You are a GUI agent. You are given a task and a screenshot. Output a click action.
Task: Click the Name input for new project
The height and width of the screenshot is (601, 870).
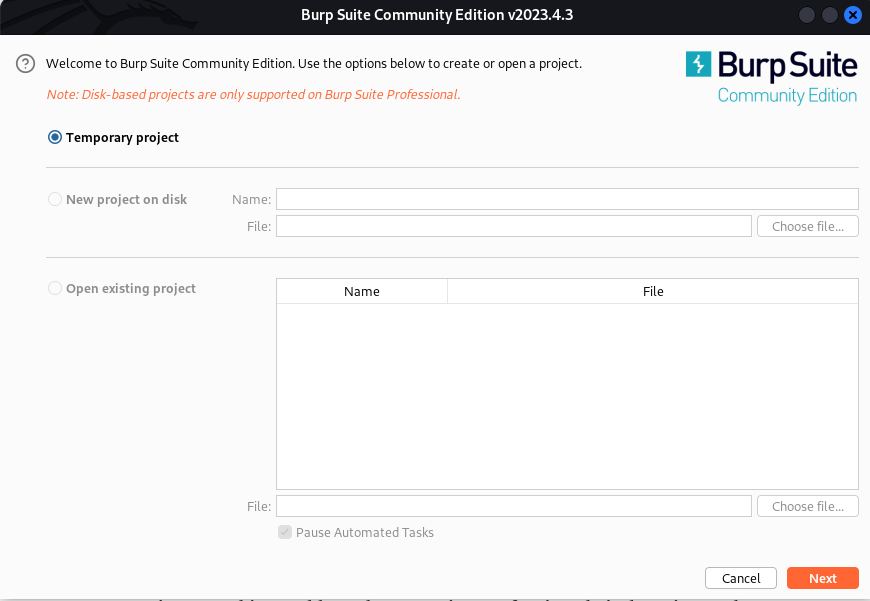[x=567, y=199]
